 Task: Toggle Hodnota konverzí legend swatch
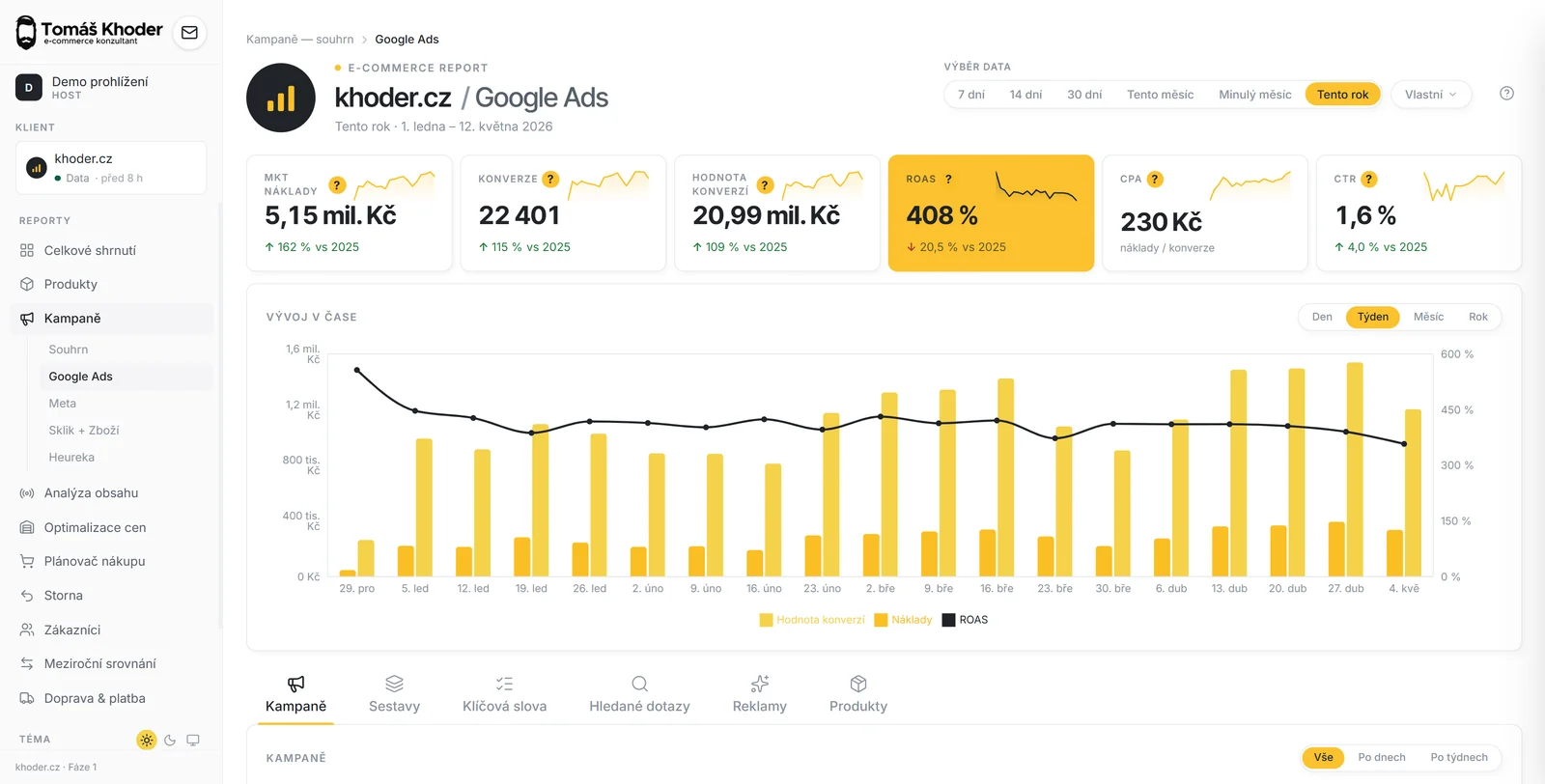click(x=767, y=620)
